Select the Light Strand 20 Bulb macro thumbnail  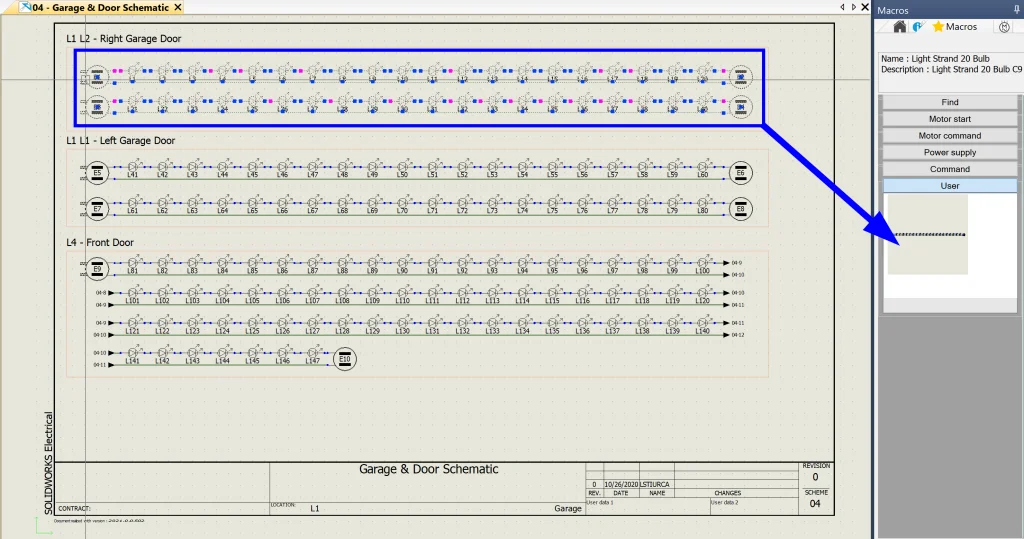[927, 234]
